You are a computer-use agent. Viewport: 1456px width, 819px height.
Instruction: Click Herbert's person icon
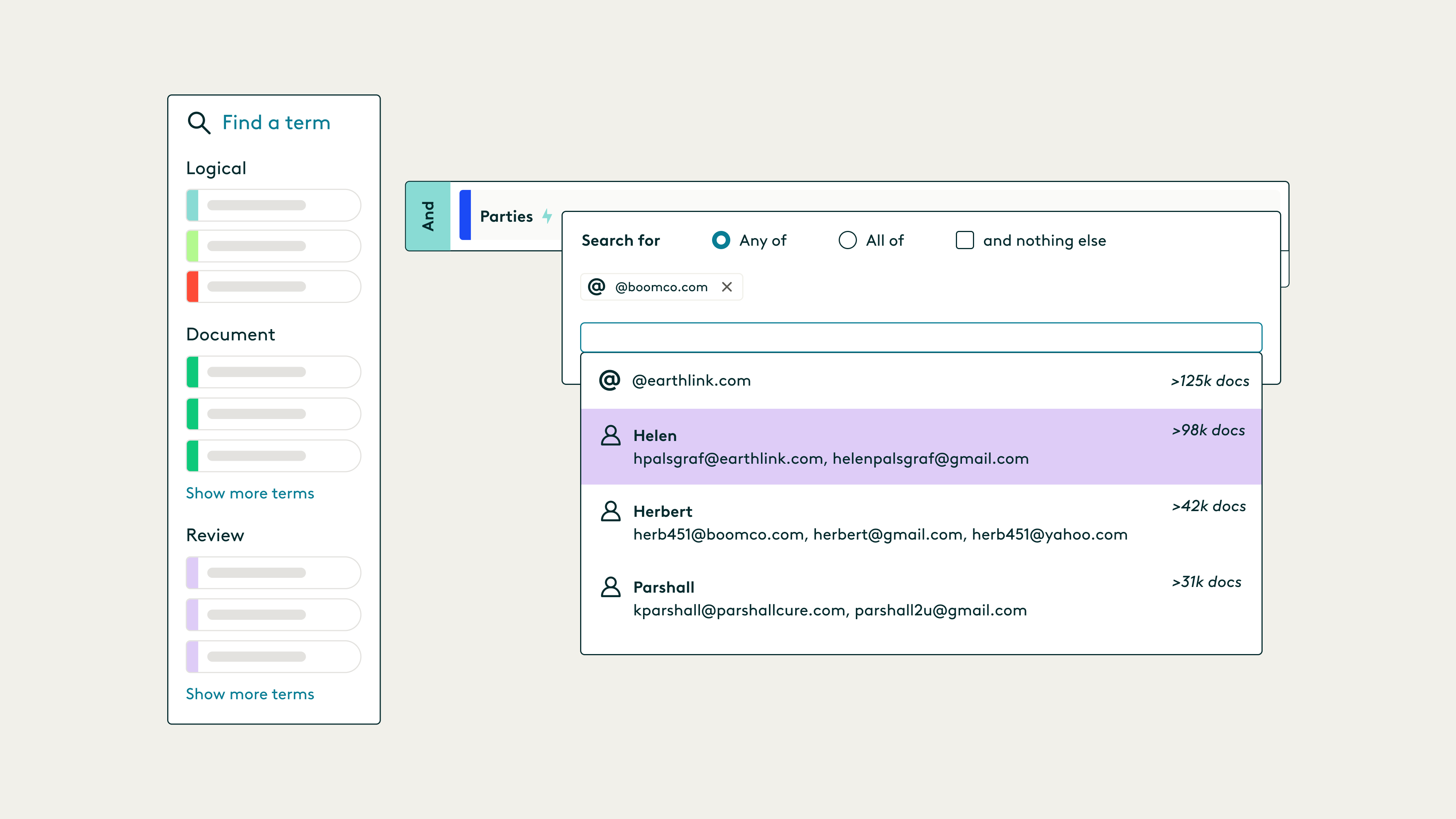click(x=610, y=511)
